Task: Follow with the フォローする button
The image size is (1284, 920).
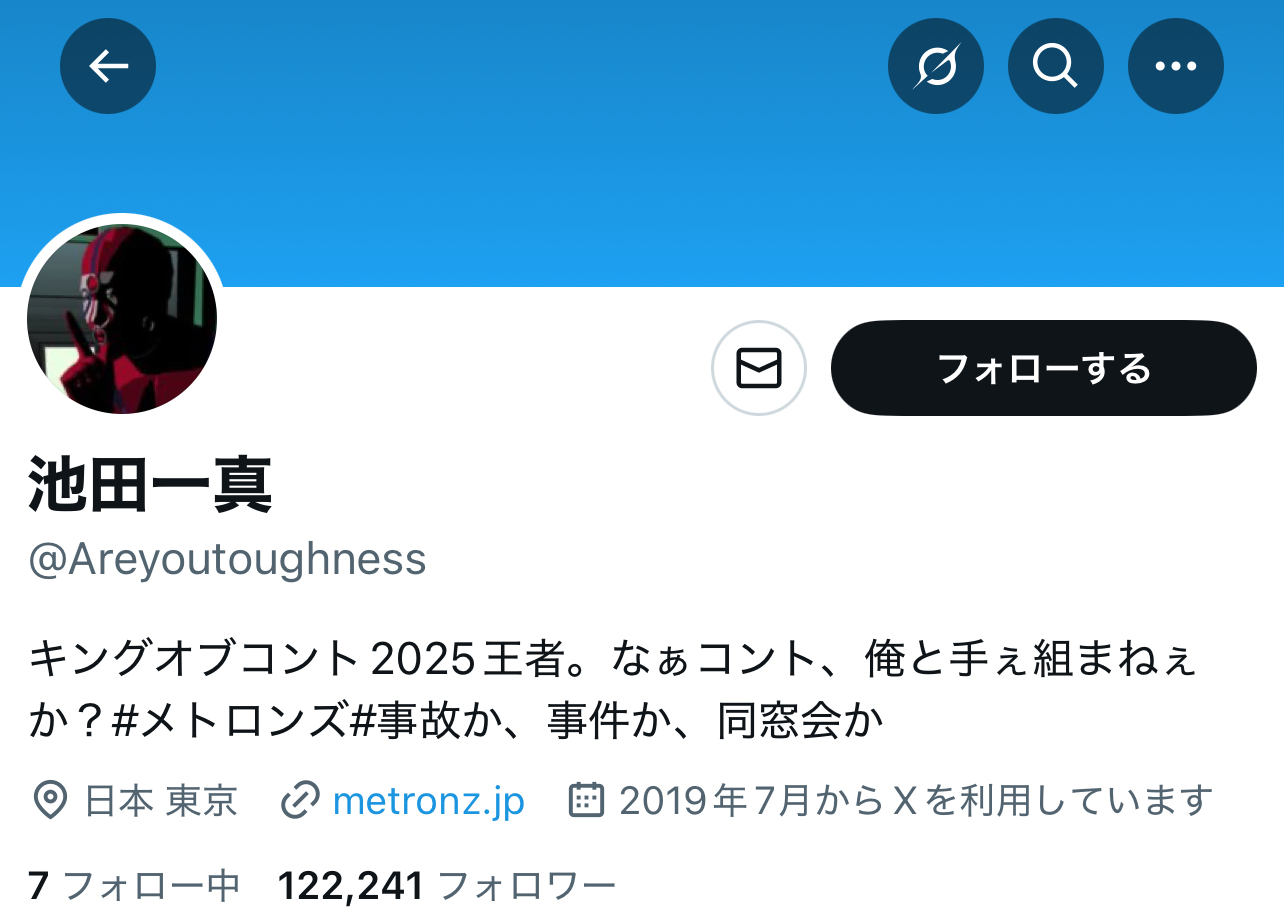Action: pyautogui.click(x=1044, y=368)
